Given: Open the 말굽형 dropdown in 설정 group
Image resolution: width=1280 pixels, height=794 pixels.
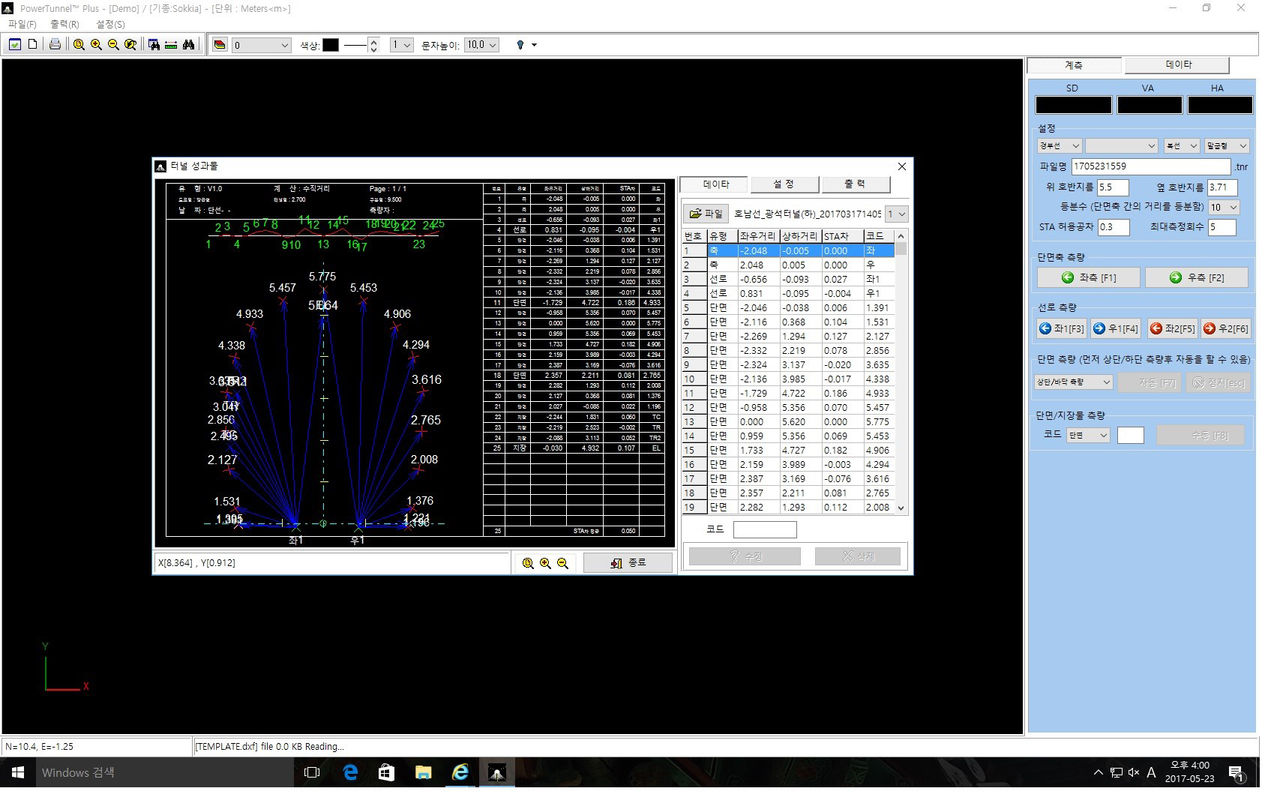Looking at the screenshot, I should 1226,146.
